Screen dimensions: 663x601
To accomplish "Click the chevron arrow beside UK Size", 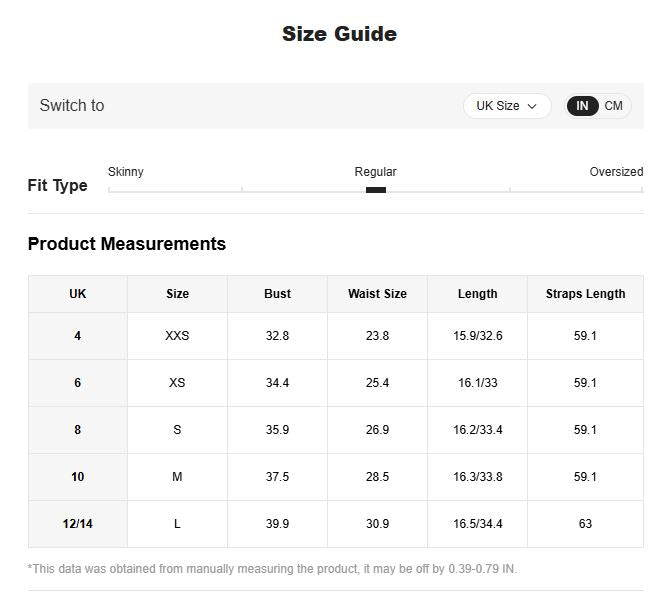I will pyautogui.click(x=532, y=106).
